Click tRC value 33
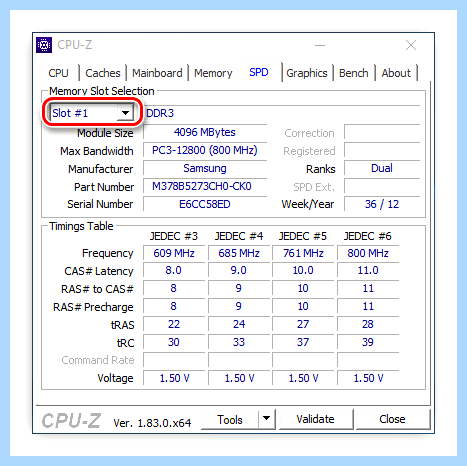 point(239,342)
